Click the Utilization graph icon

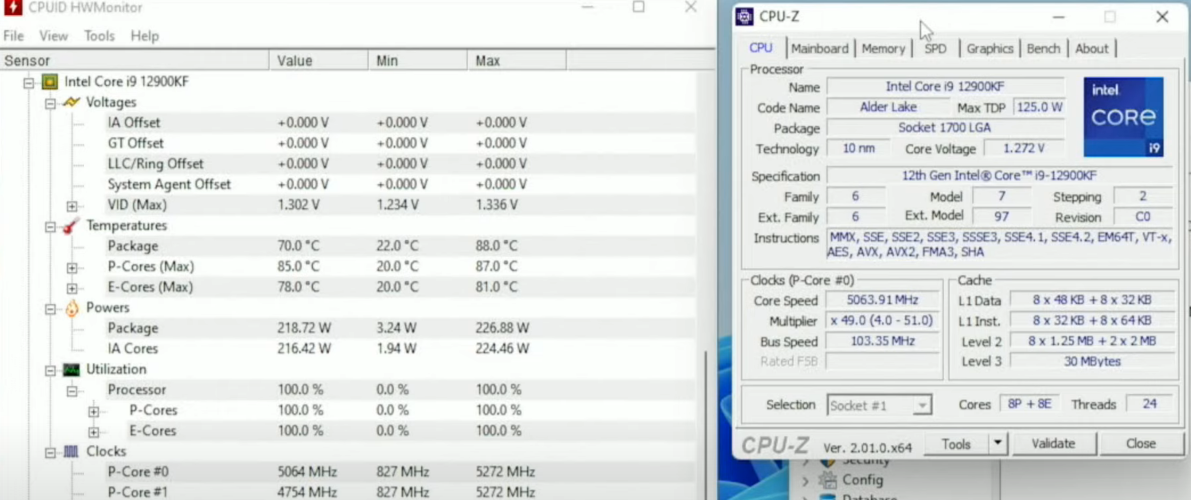(x=71, y=369)
